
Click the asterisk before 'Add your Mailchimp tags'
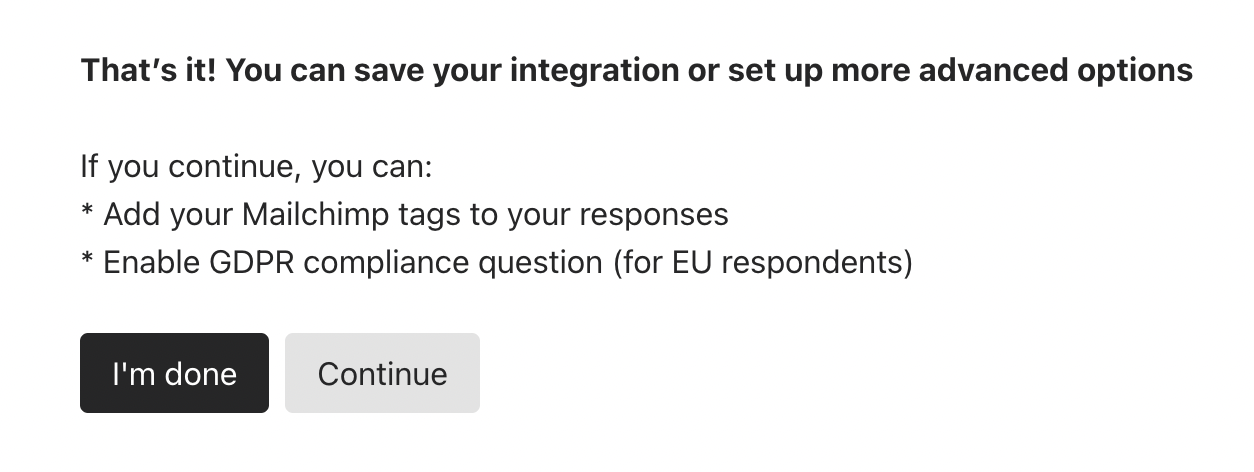[87, 212]
